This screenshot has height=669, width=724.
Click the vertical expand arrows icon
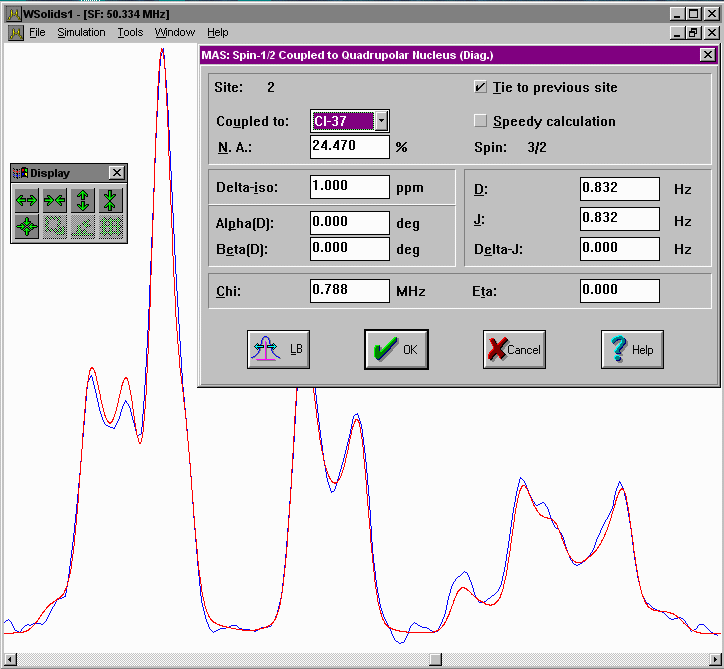click(83, 199)
